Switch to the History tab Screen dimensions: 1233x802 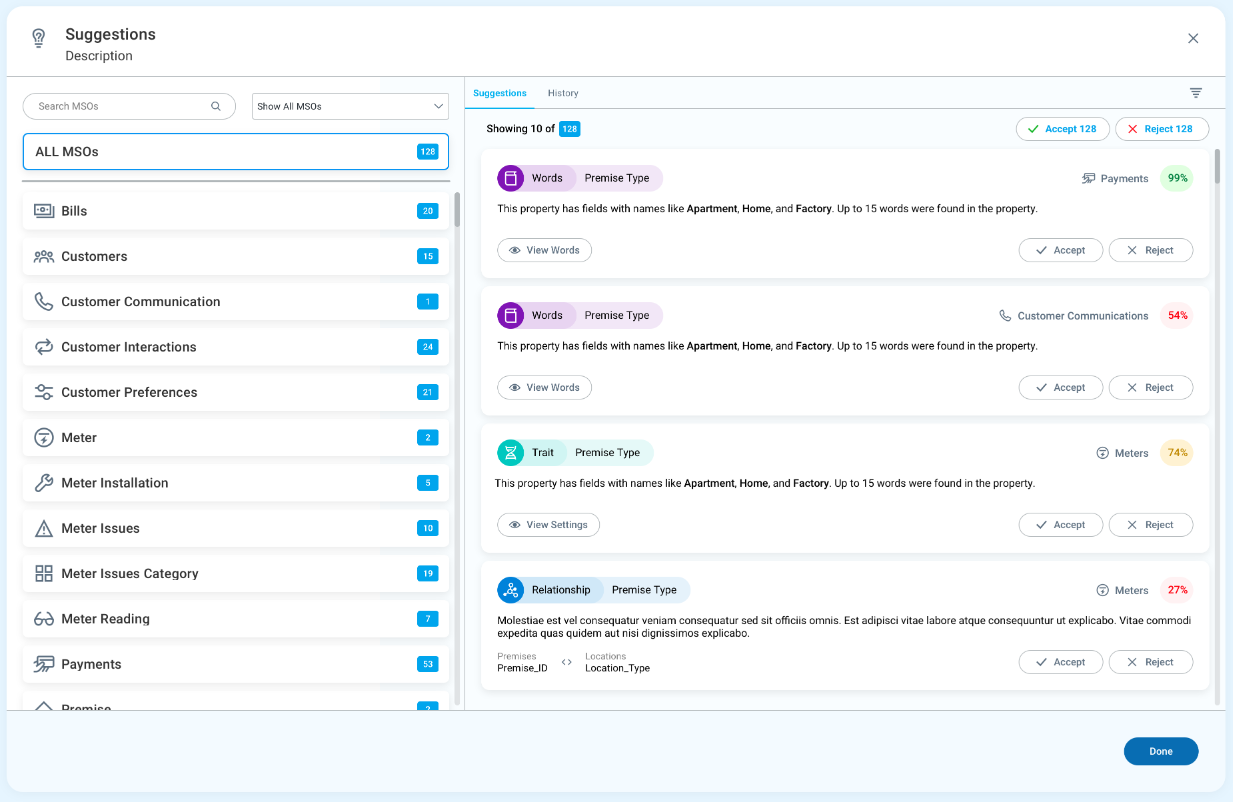(x=563, y=93)
